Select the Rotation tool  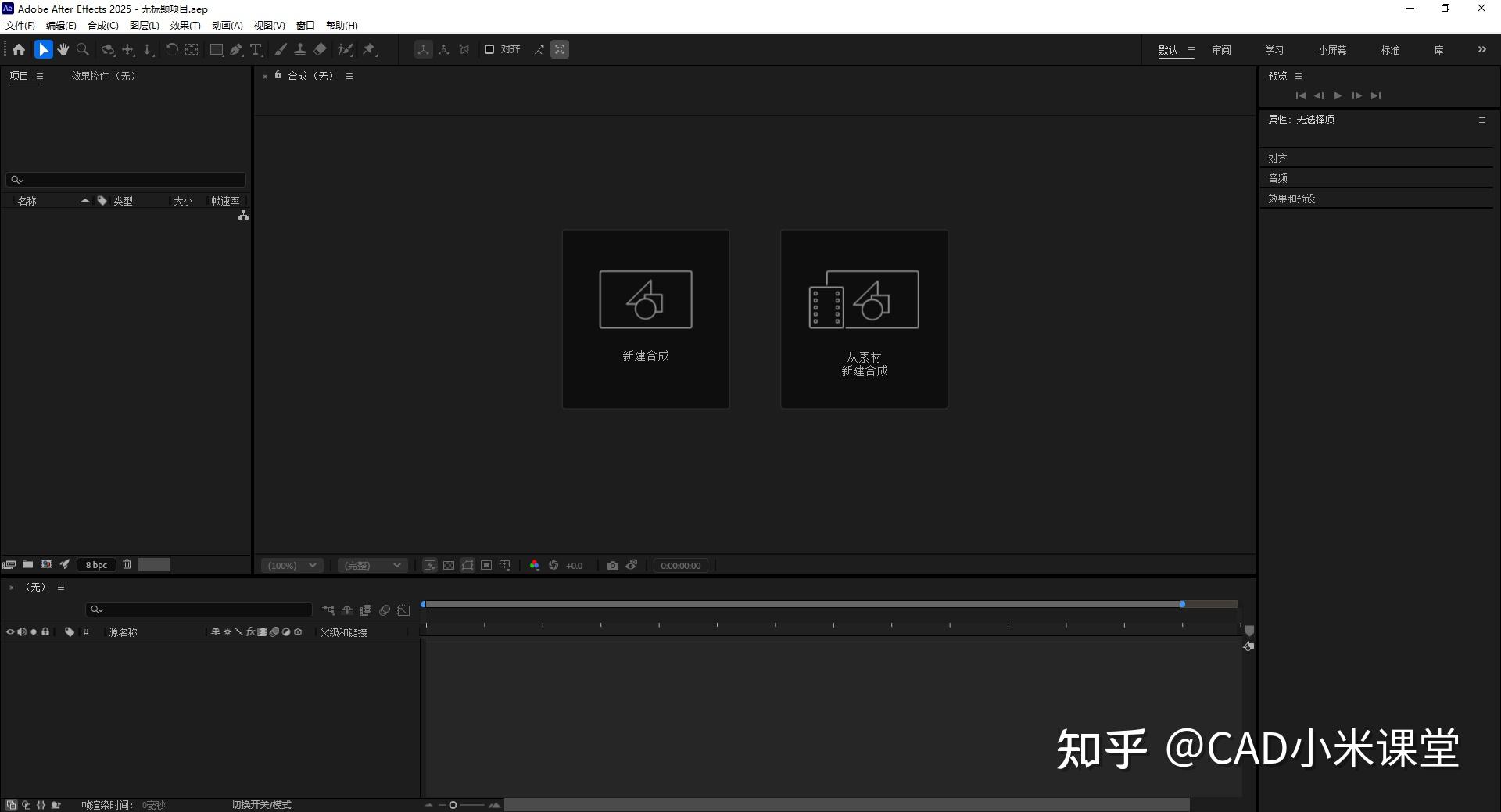[x=172, y=48]
